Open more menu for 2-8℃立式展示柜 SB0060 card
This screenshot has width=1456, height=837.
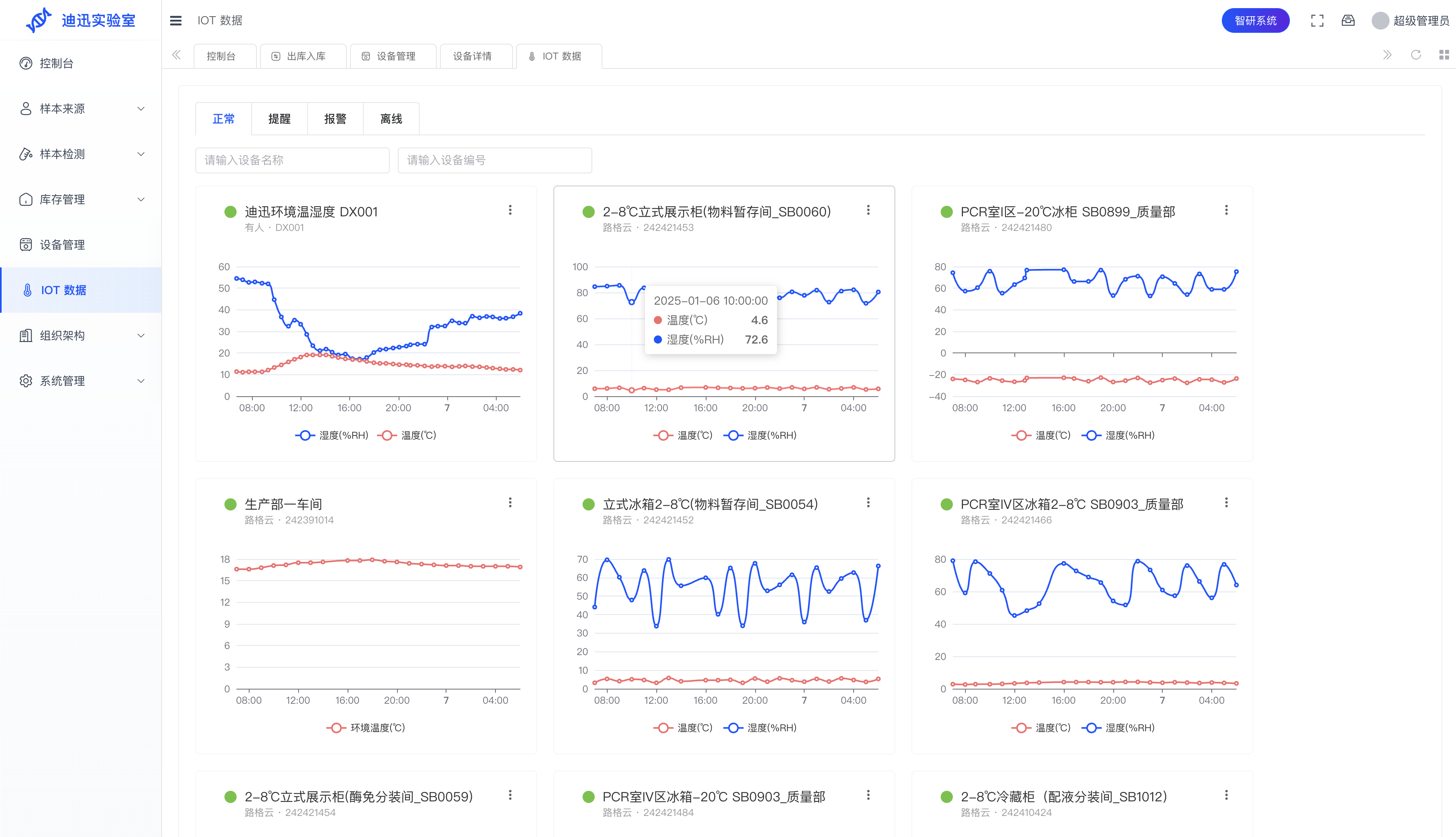coord(868,210)
